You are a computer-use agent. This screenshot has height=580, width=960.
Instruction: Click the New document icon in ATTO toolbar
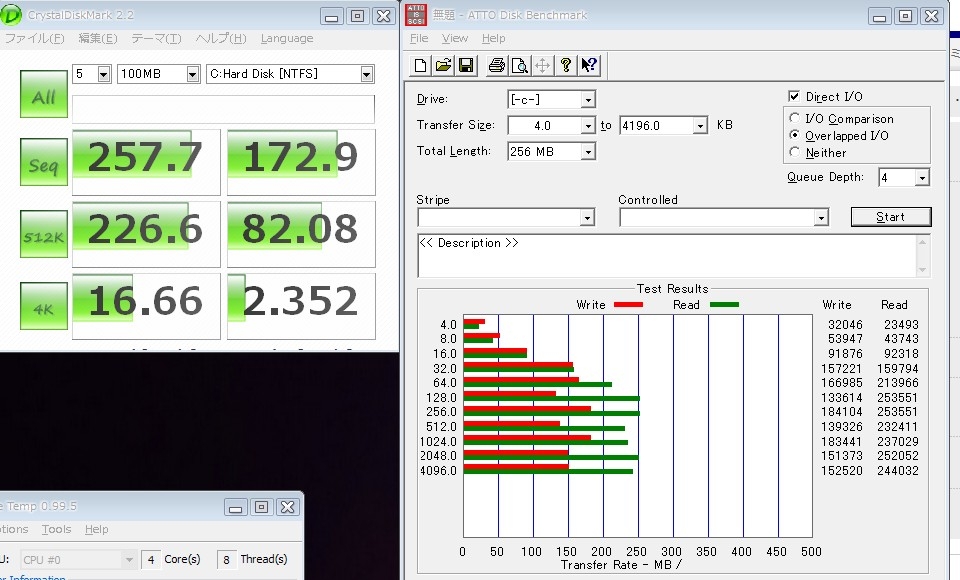[x=421, y=66]
